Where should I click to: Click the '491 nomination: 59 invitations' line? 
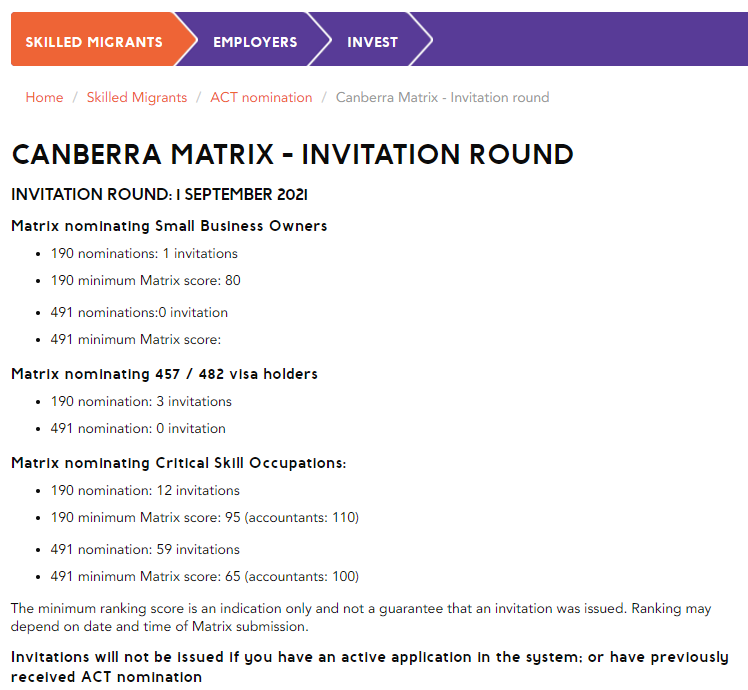coord(145,549)
